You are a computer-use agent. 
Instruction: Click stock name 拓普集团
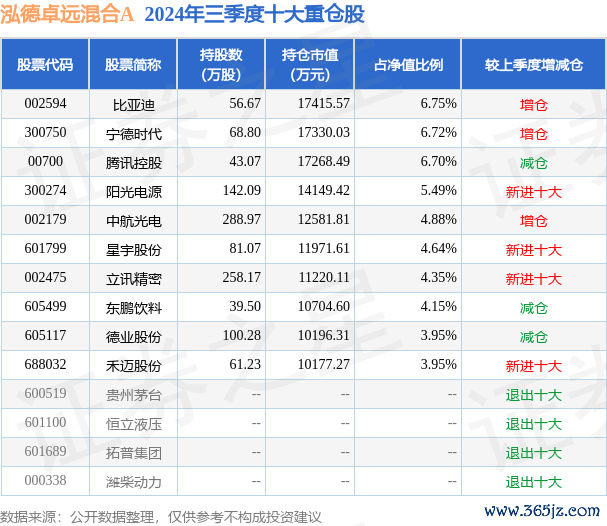click(x=134, y=453)
